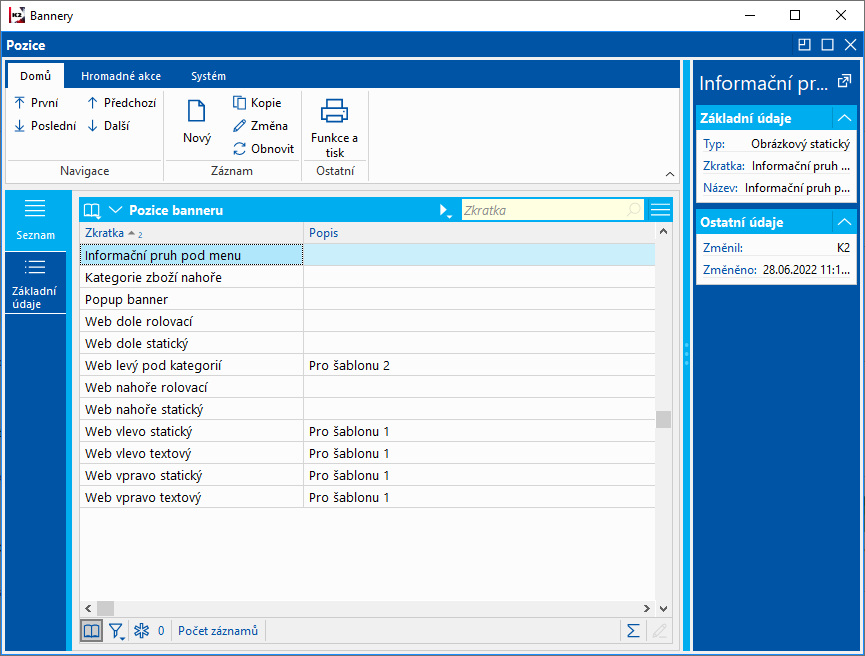The width and height of the screenshot is (865, 656).
Task: Open Funkce a tisk printer icon
Action: pos(334,111)
